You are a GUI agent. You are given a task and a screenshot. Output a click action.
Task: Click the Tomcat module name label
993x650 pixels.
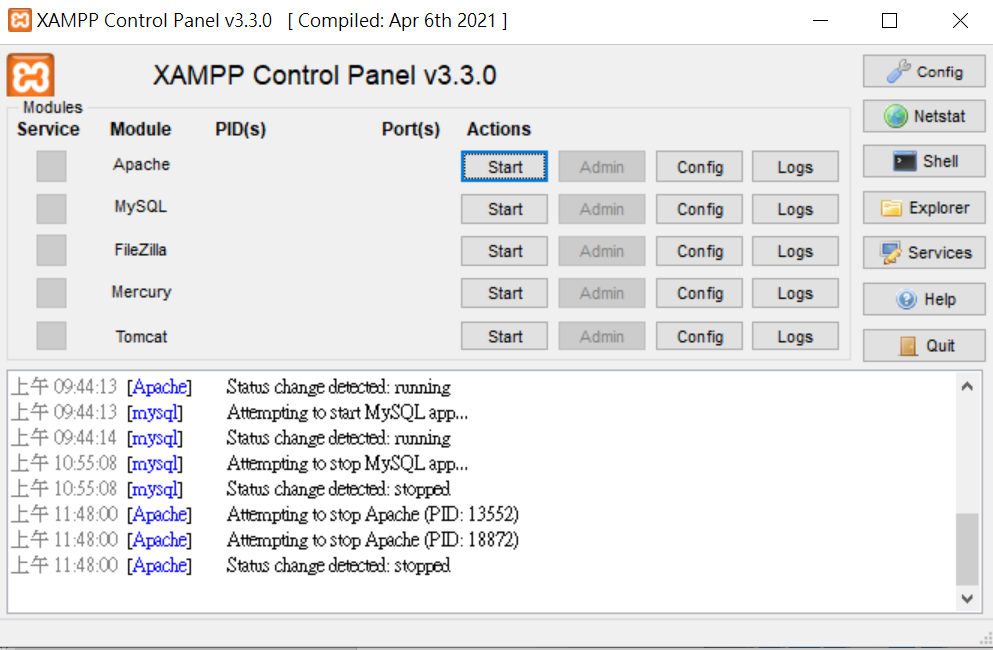(x=141, y=336)
